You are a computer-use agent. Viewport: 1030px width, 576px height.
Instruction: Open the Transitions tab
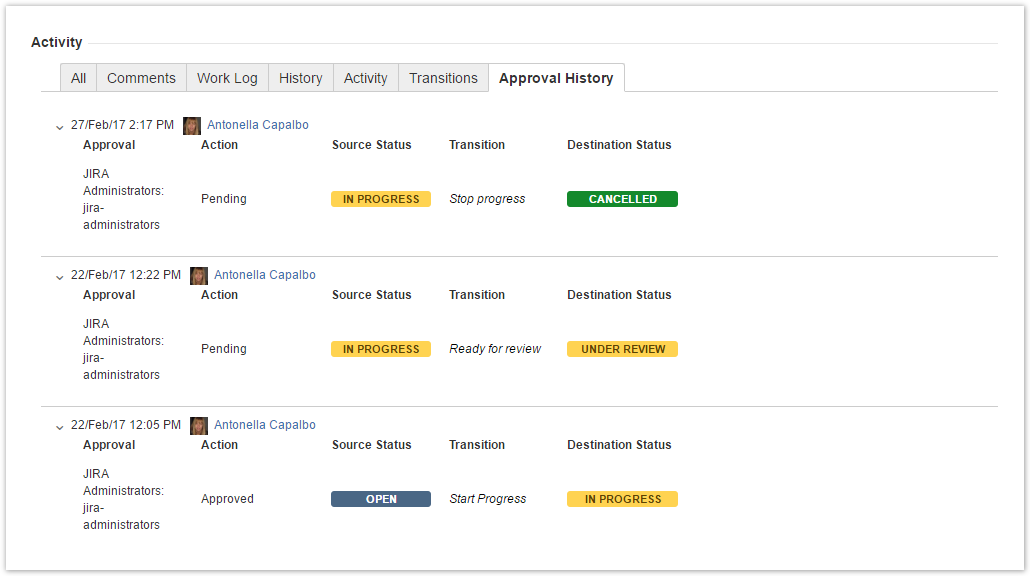443,78
